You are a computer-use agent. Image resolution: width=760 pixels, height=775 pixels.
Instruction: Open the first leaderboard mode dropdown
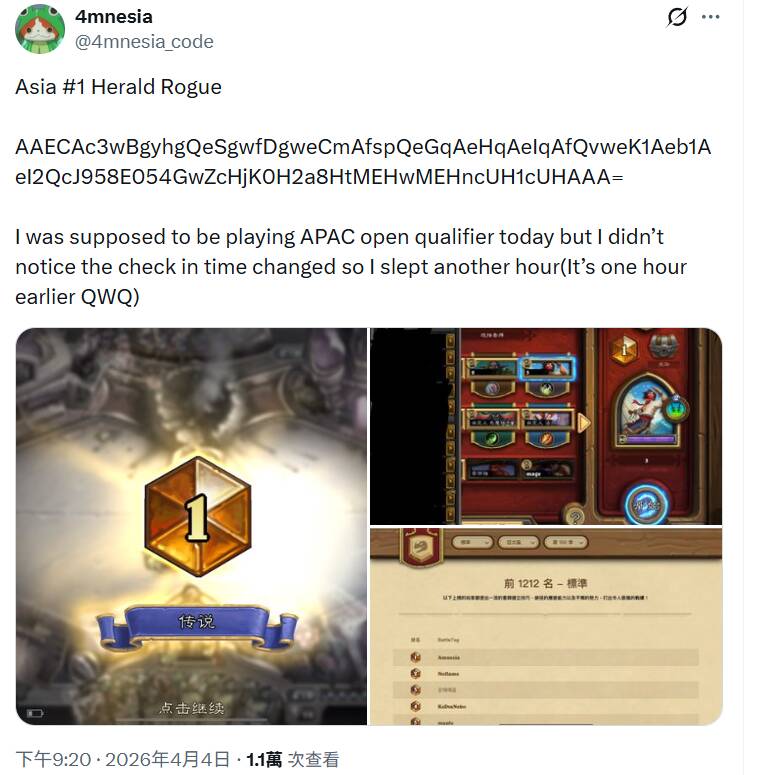(472, 543)
